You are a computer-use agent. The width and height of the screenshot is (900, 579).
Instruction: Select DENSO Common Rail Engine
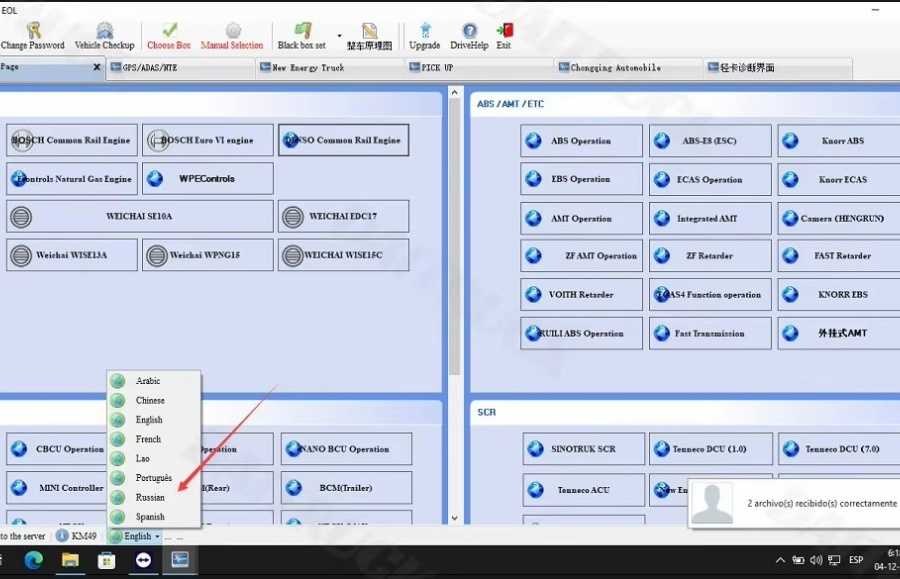coord(343,140)
